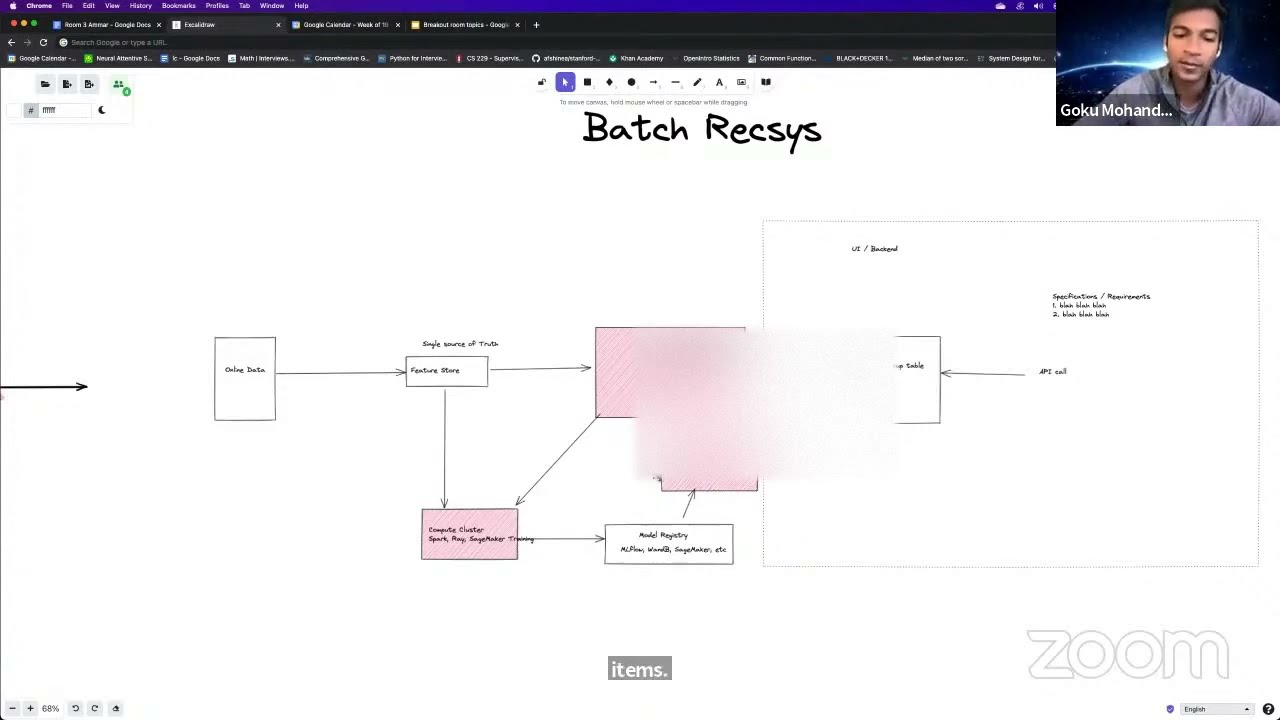Select the arrow selection tool

[565, 82]
